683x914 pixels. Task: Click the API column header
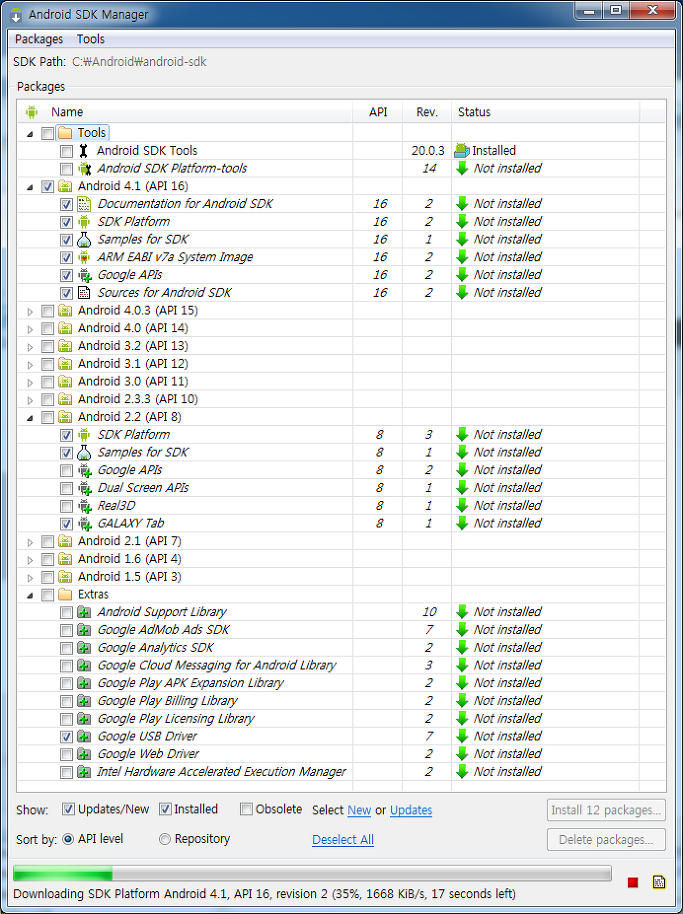(x=378, y=112)
